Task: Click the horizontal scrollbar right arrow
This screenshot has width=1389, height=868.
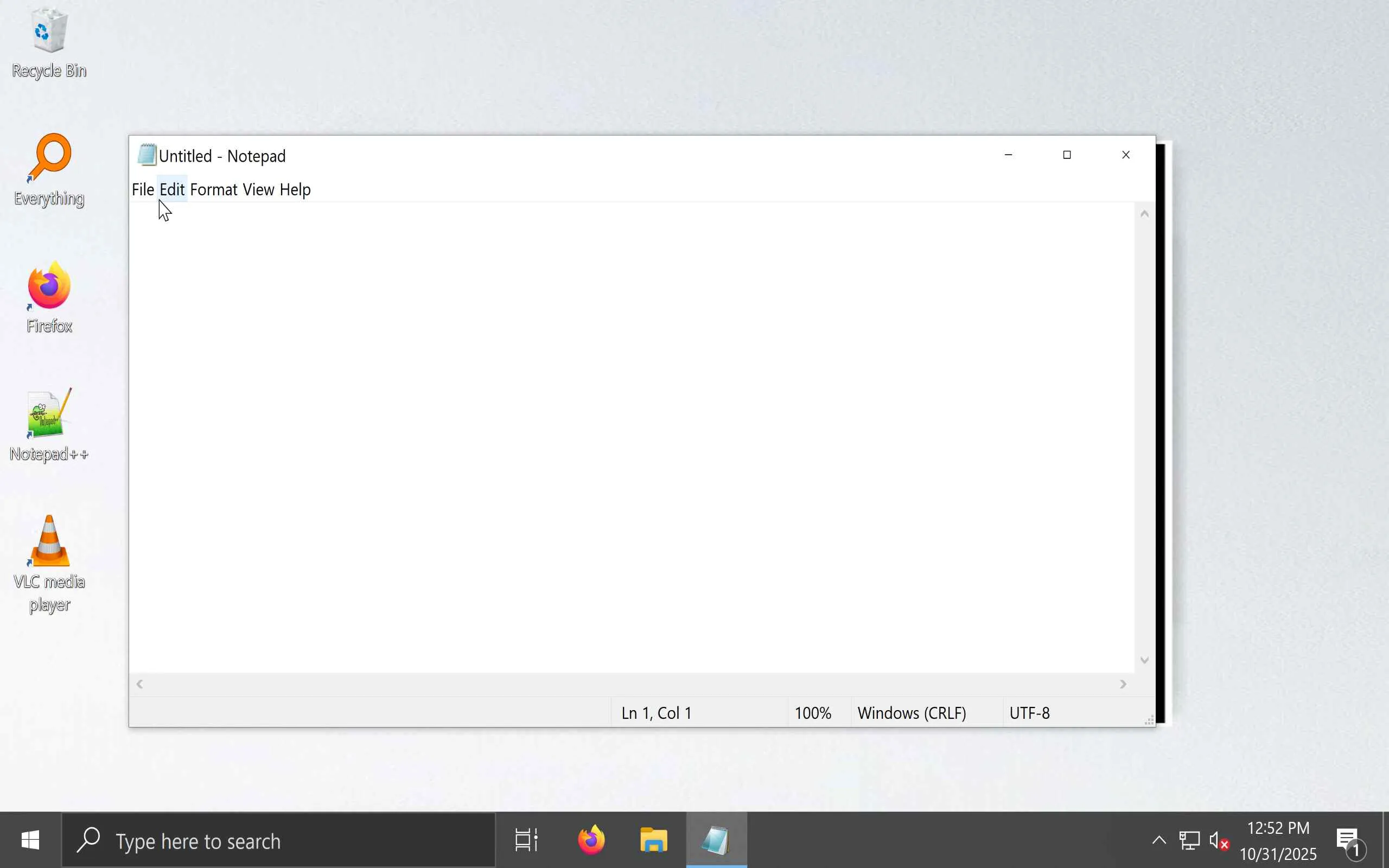Action: point(1123,684)
